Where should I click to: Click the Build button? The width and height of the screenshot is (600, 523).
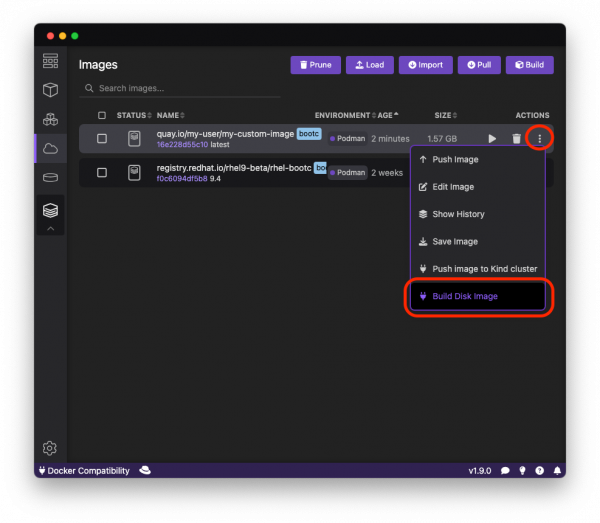[x=530, y=65]
